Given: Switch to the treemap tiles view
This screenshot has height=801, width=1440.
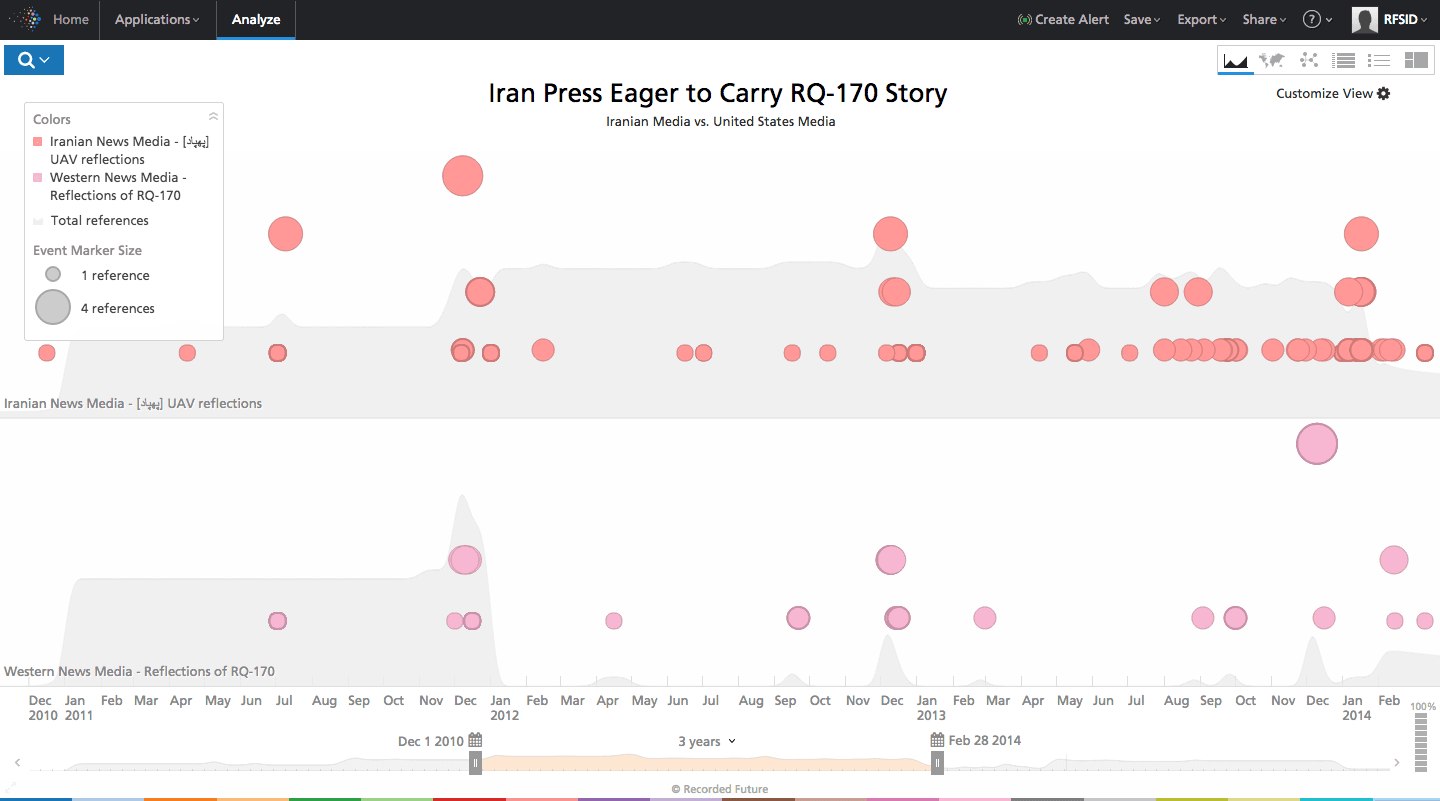Looking at the screenshot, I should pyautogui.click(x=1416, y=60).
